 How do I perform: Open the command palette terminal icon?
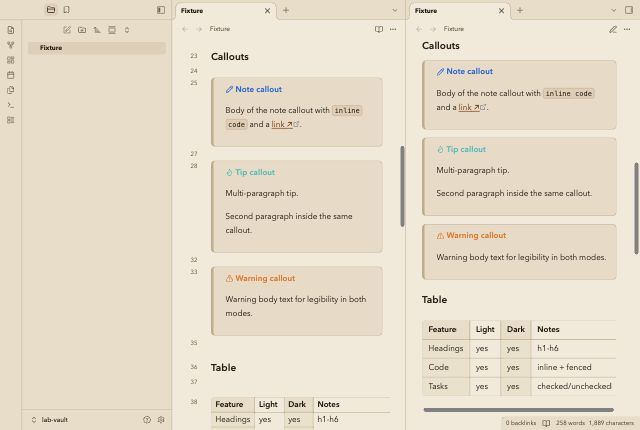coord(11,105)
